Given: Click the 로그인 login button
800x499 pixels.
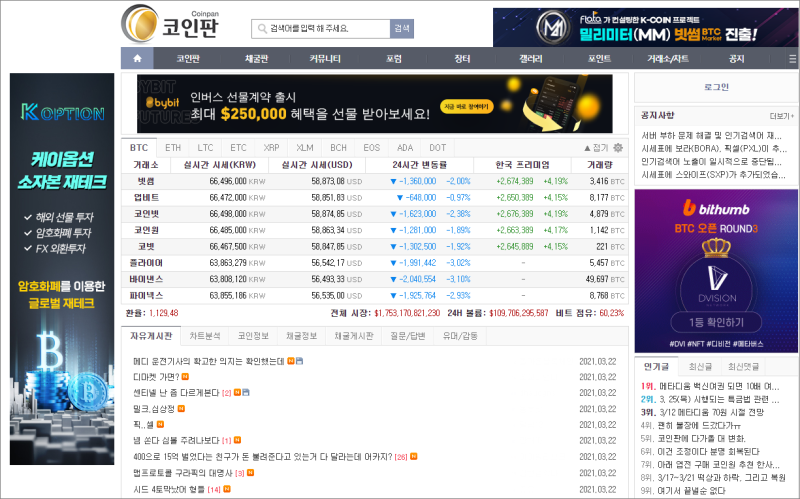Looking at the screenshot, I should click(716, 87).
